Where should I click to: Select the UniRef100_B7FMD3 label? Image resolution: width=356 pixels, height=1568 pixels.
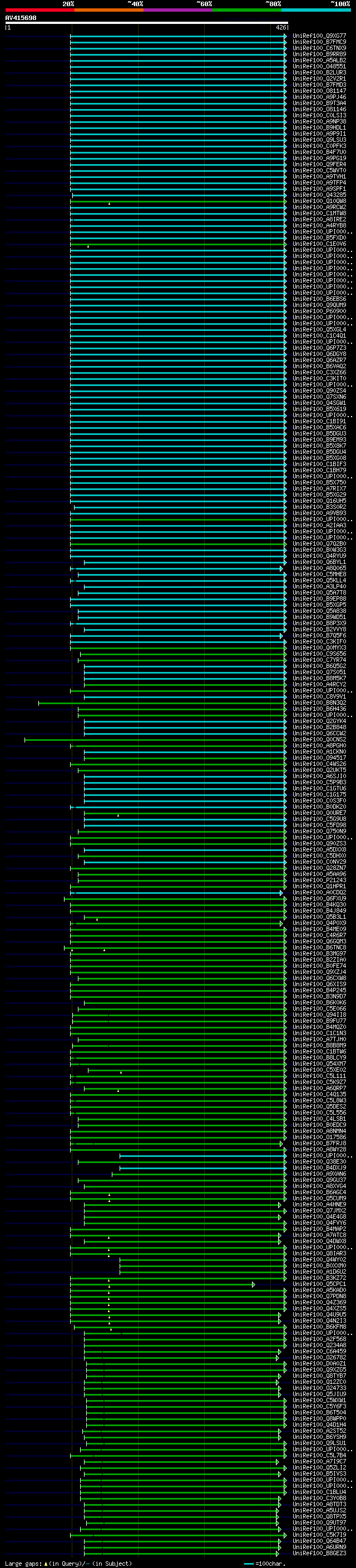319,85
